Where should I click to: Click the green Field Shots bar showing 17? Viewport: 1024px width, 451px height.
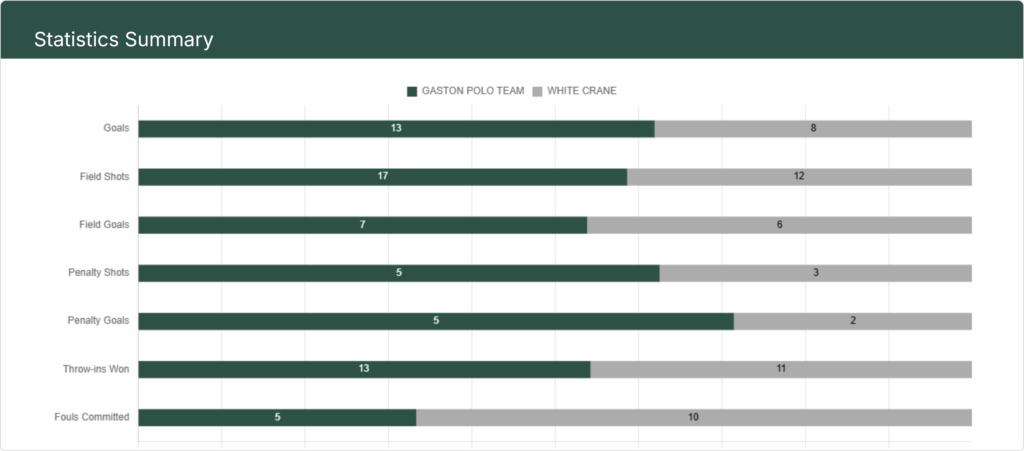click(383, 177)
